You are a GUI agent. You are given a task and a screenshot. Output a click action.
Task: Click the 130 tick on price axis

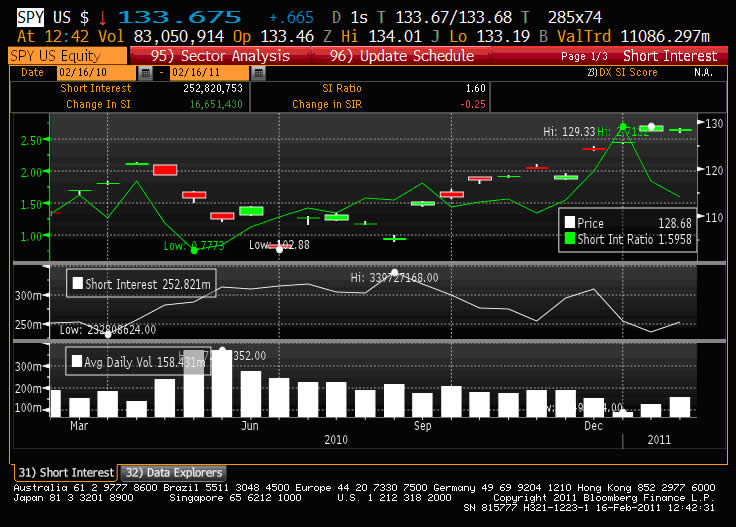714,123
